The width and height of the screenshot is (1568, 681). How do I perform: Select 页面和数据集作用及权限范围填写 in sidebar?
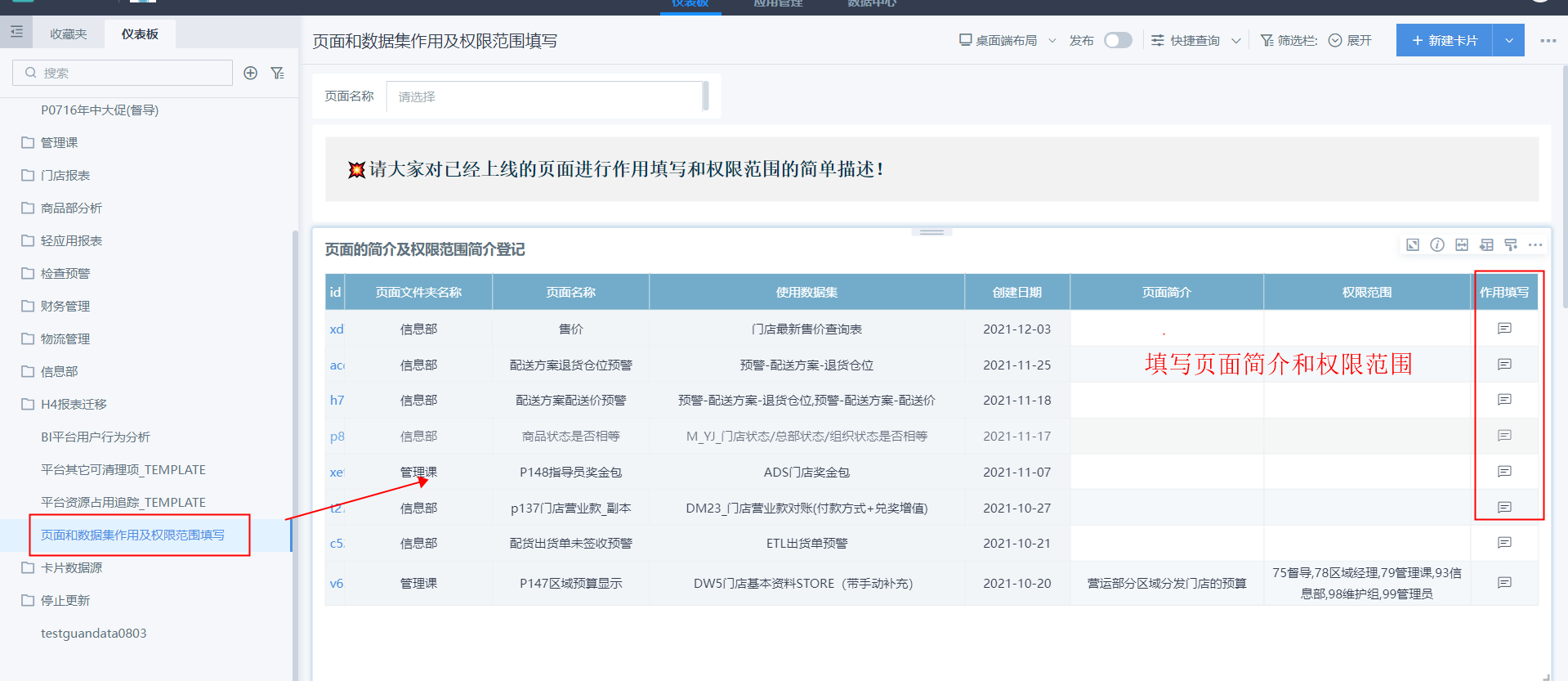pyautogui.click(x=132, y=535)
